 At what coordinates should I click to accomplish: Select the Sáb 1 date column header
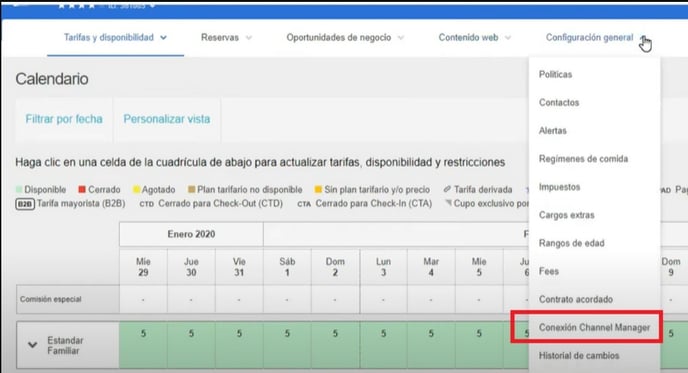[x=287, y=267]
